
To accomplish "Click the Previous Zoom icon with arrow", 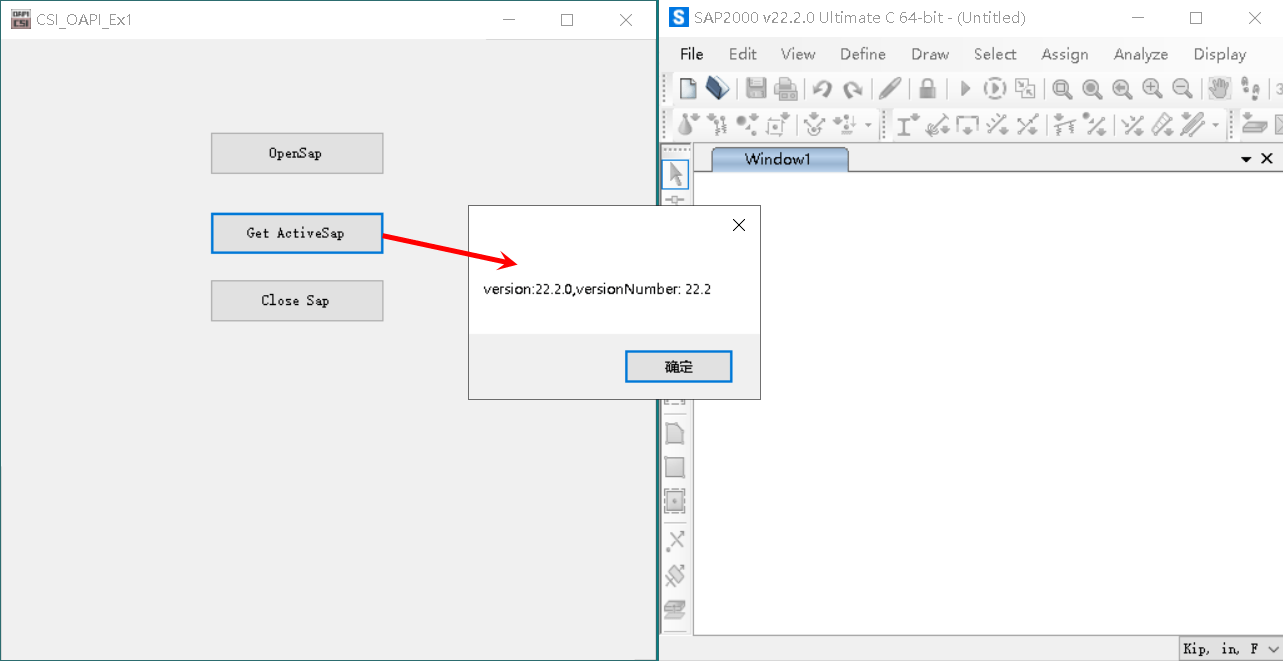I will coord(1122,89).
